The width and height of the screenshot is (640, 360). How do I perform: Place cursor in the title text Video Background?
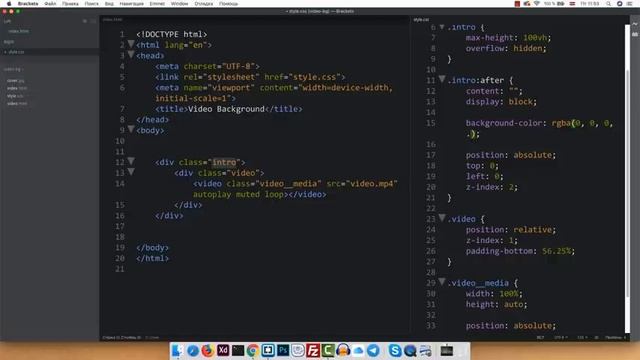pyautogui.click(x=226, y=109)
